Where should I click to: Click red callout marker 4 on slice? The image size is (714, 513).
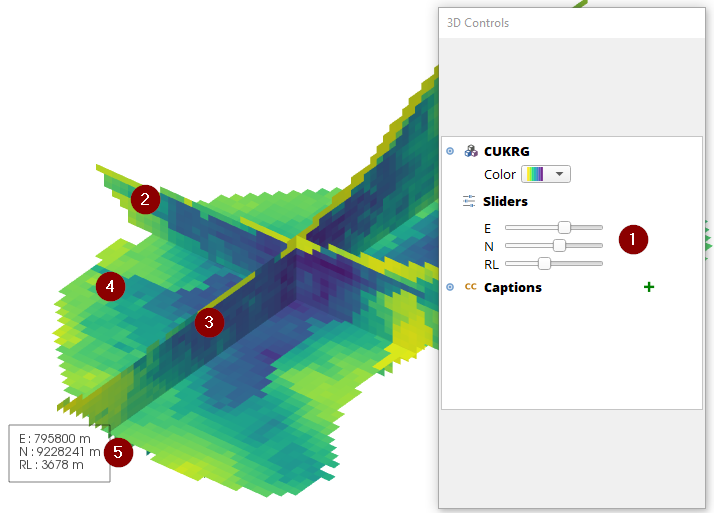(x=110, y=286)
